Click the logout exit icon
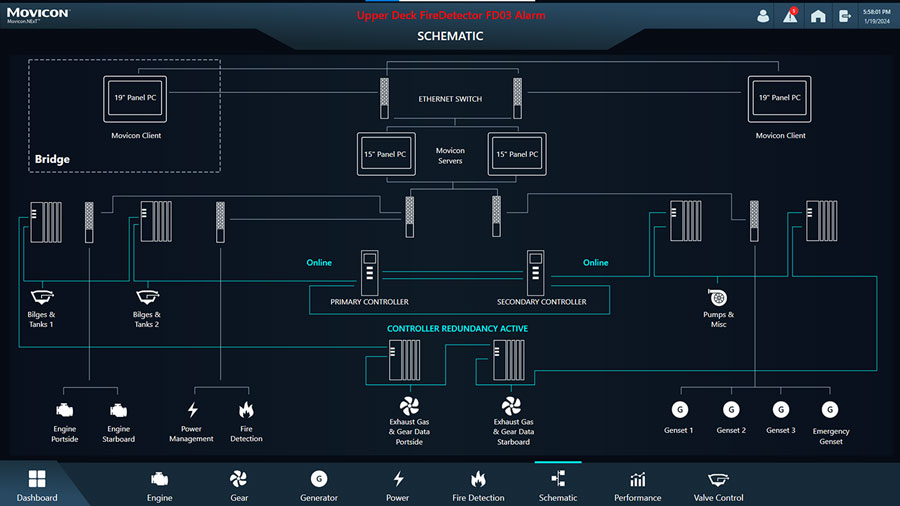The height and width of the screenshot is (506, 900). coord(845,16)
